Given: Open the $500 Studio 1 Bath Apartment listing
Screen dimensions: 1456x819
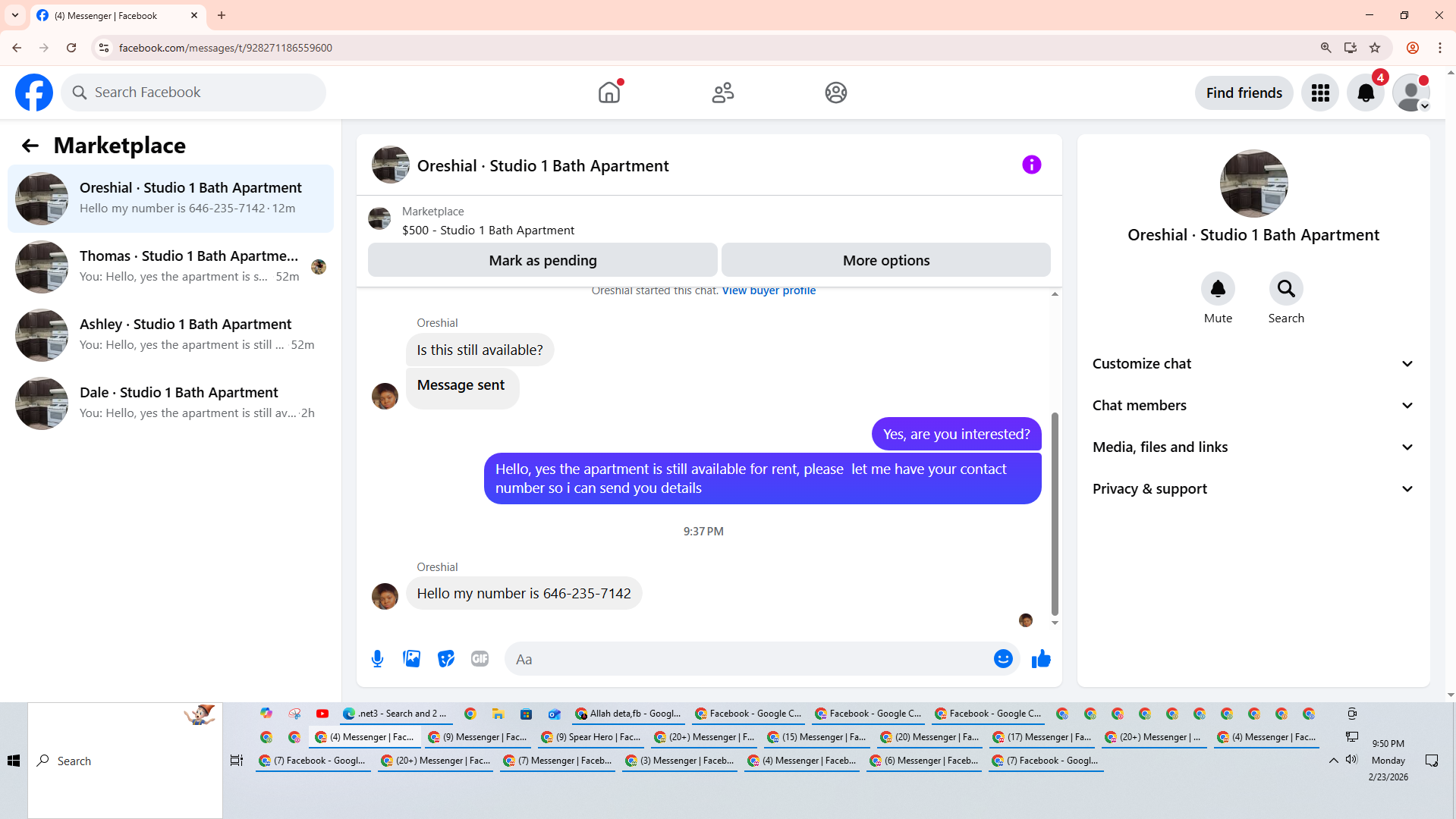Looking at the screenshot, I should (x=488, y=231).
